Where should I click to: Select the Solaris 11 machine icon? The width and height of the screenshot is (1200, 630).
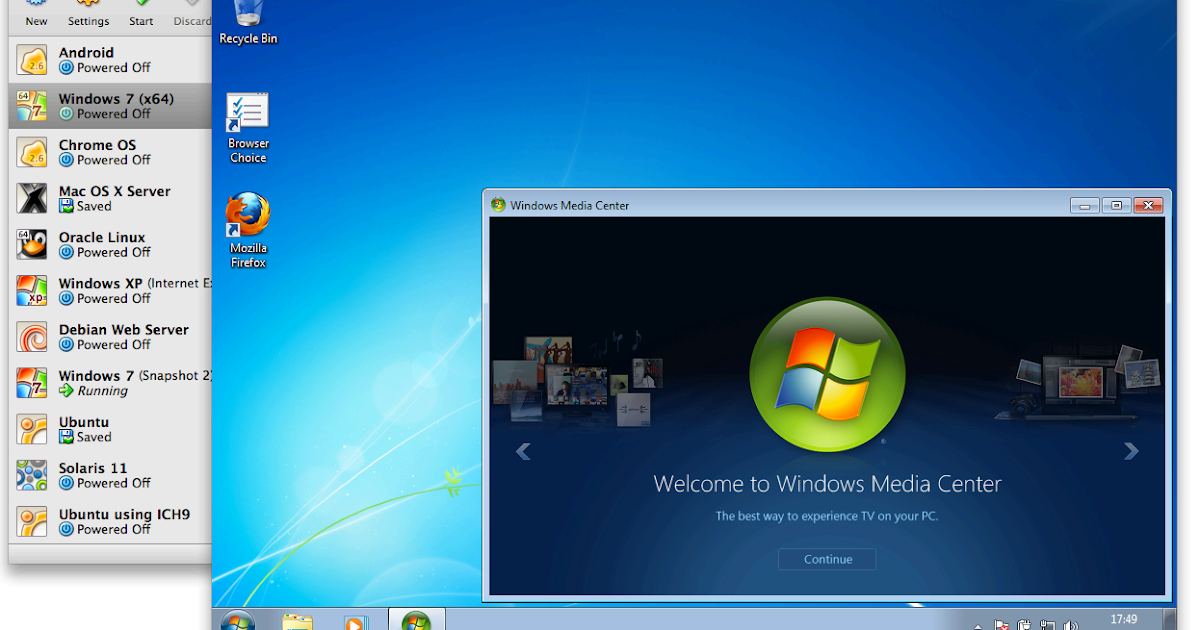pos(32,475)
